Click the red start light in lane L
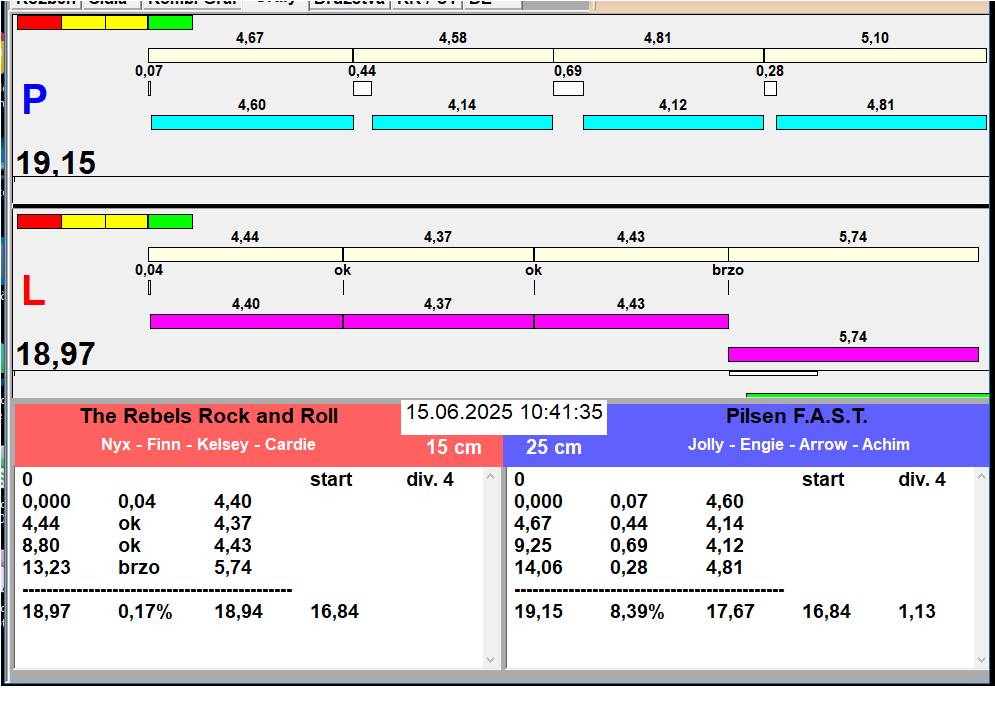 click(39, 221)
